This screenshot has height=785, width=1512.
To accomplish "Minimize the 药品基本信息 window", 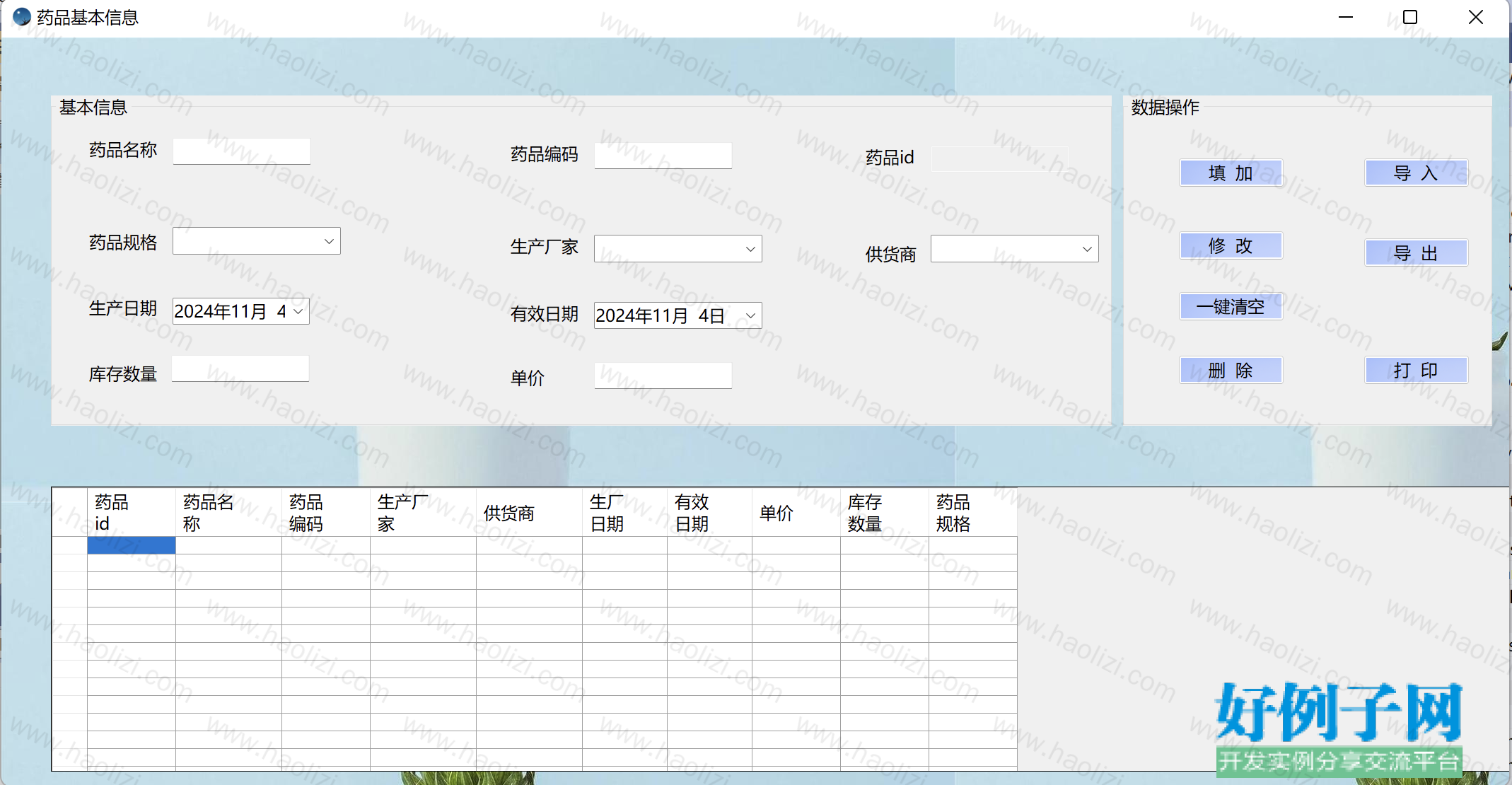I will 1346,17.
